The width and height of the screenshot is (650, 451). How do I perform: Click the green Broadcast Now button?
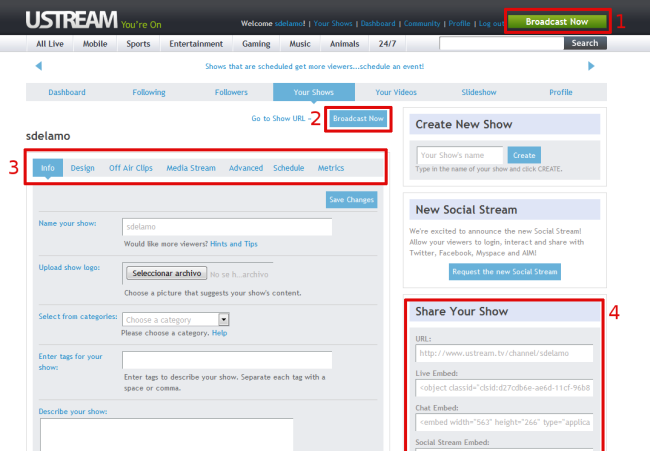tap(557, 22)
